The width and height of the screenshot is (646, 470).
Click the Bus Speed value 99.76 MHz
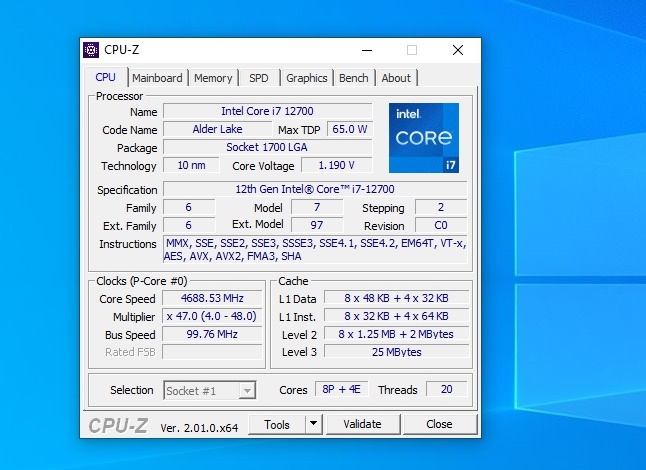[212, 334]
